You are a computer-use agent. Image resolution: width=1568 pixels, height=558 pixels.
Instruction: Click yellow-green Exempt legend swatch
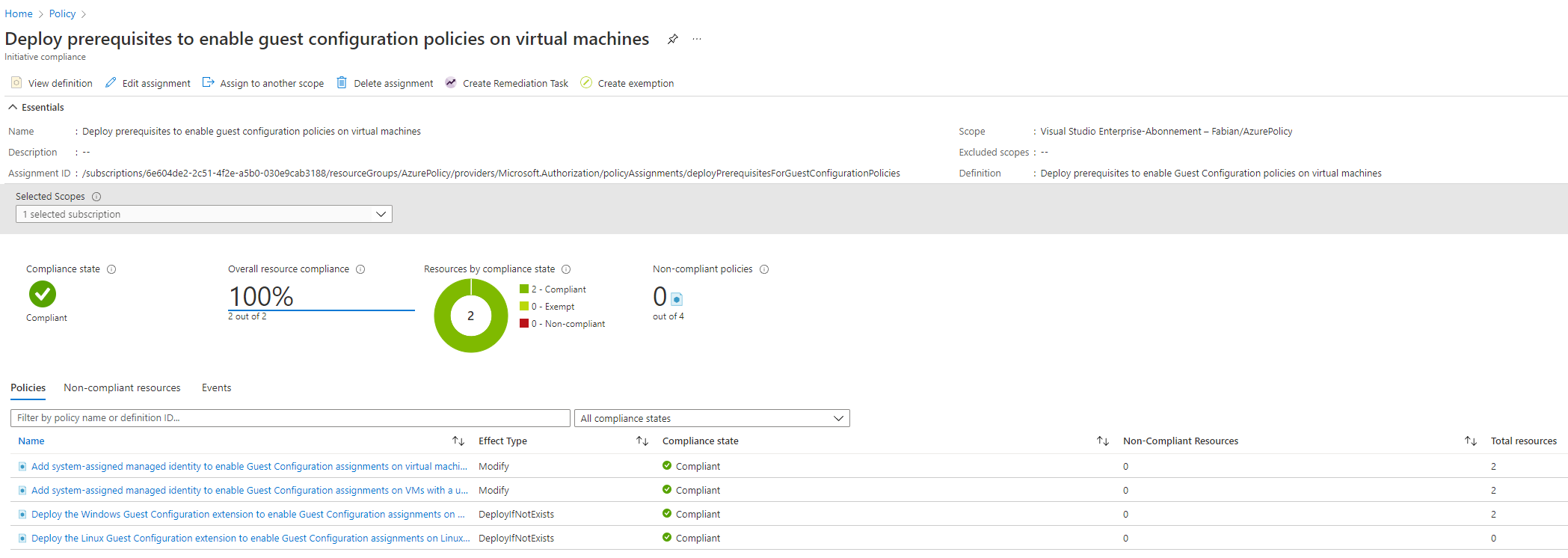524,306
